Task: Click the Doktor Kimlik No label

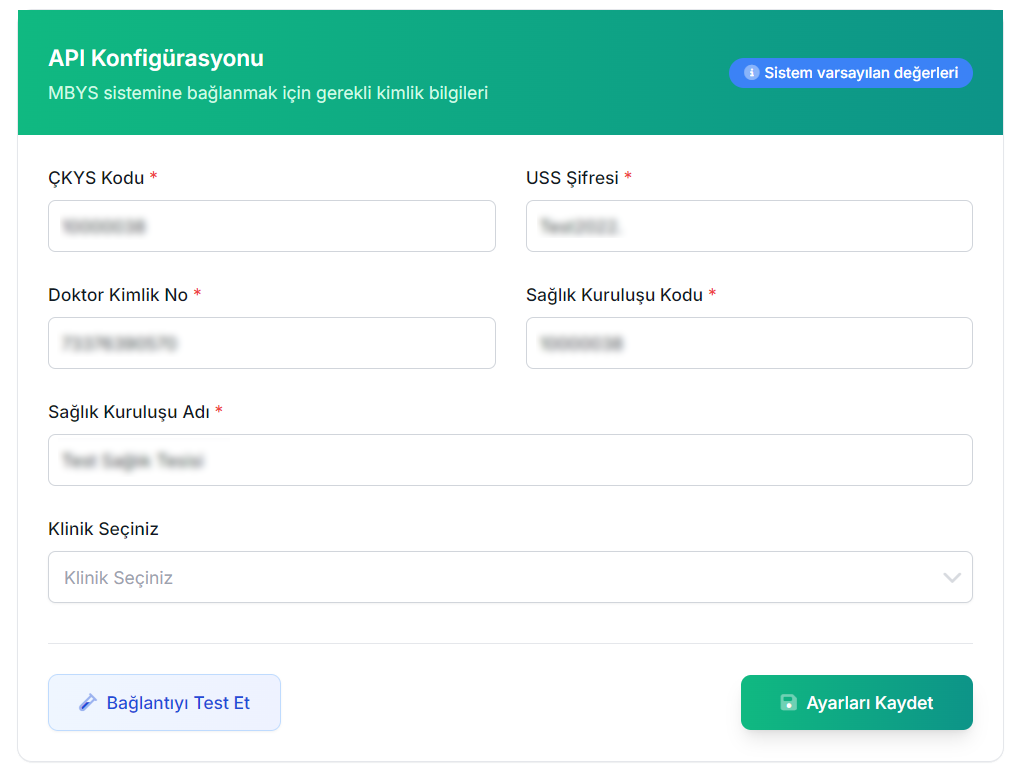Action: point(118,295)
